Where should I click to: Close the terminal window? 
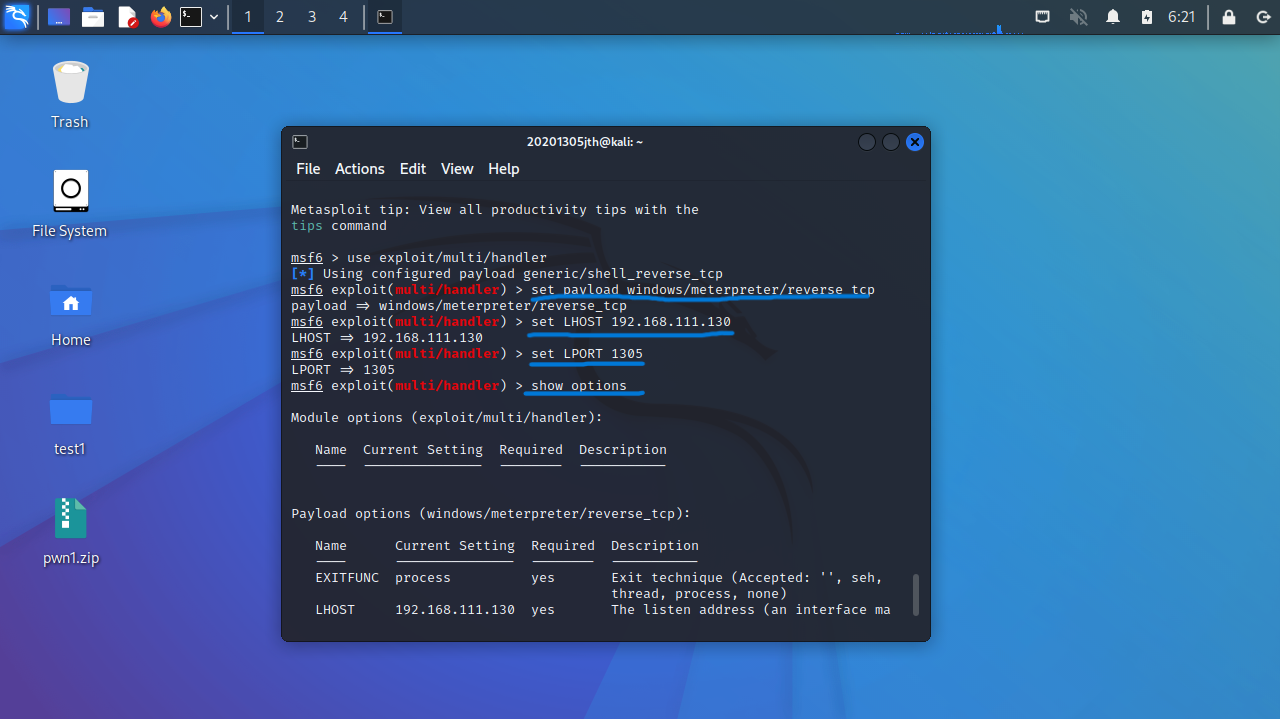[x=915, y=142]
